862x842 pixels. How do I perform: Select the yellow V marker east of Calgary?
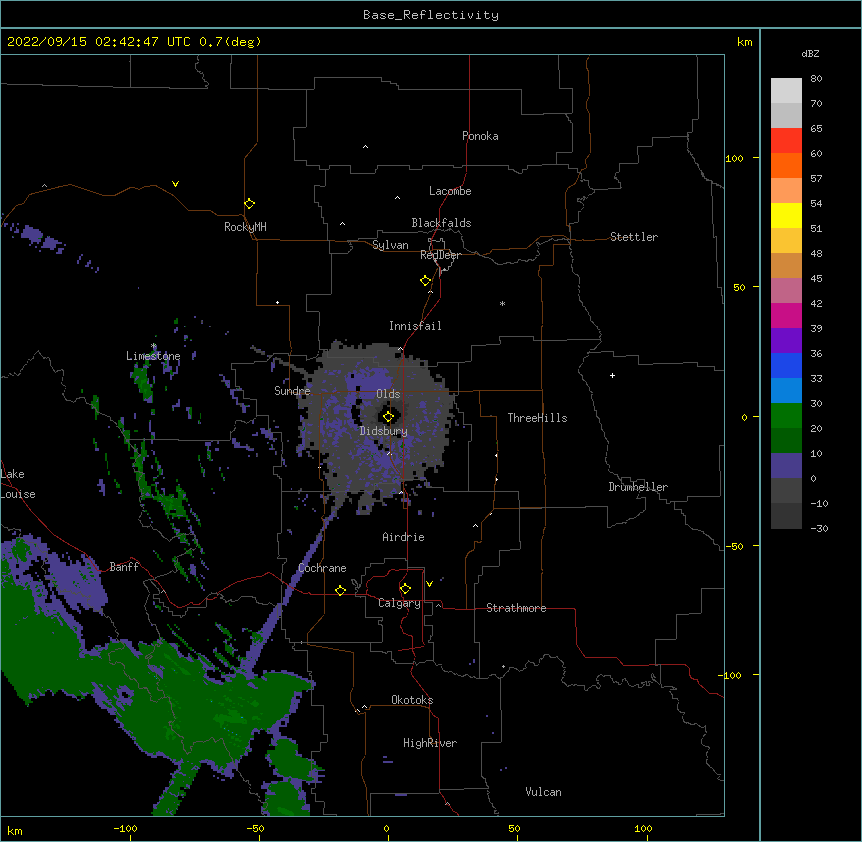click(x=429, y=584)
